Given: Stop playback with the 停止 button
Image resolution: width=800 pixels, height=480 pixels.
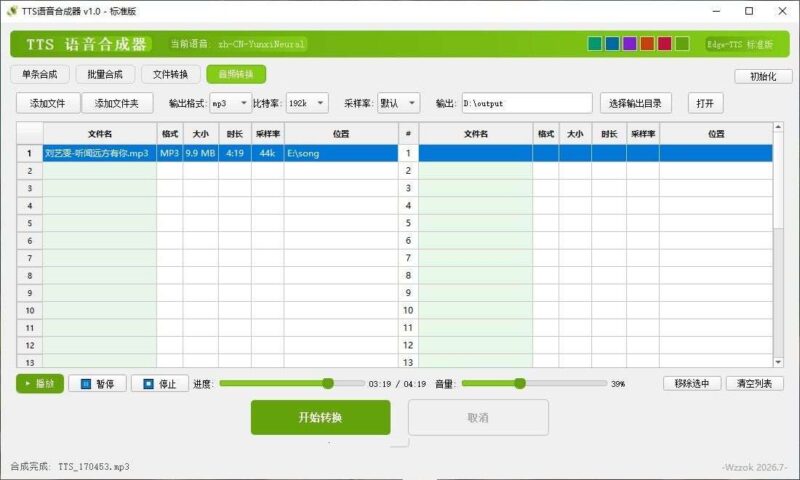Looking at the screenshot, I should click(x=160, y=384).
